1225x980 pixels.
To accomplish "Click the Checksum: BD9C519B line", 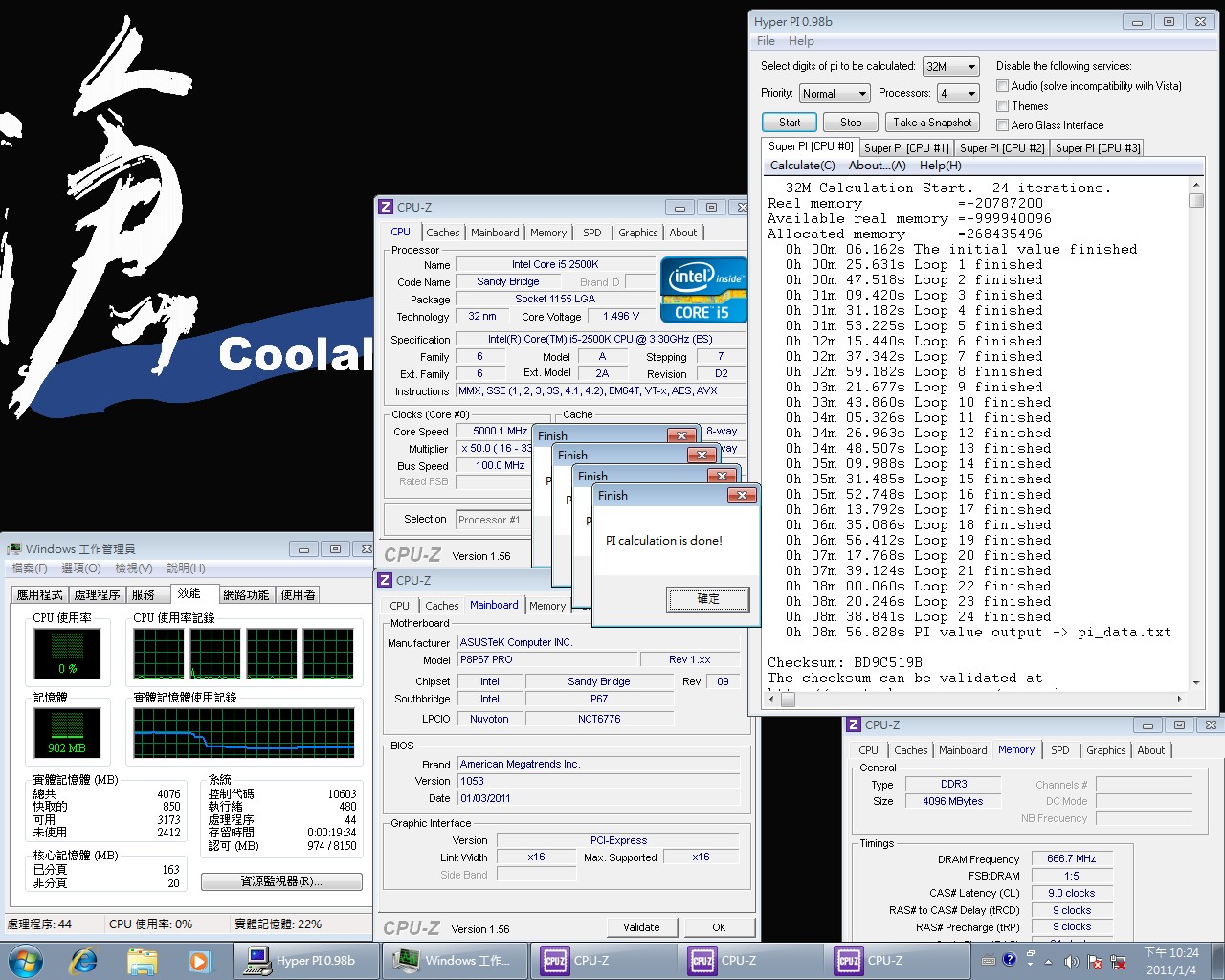I will tap(845, 662).
